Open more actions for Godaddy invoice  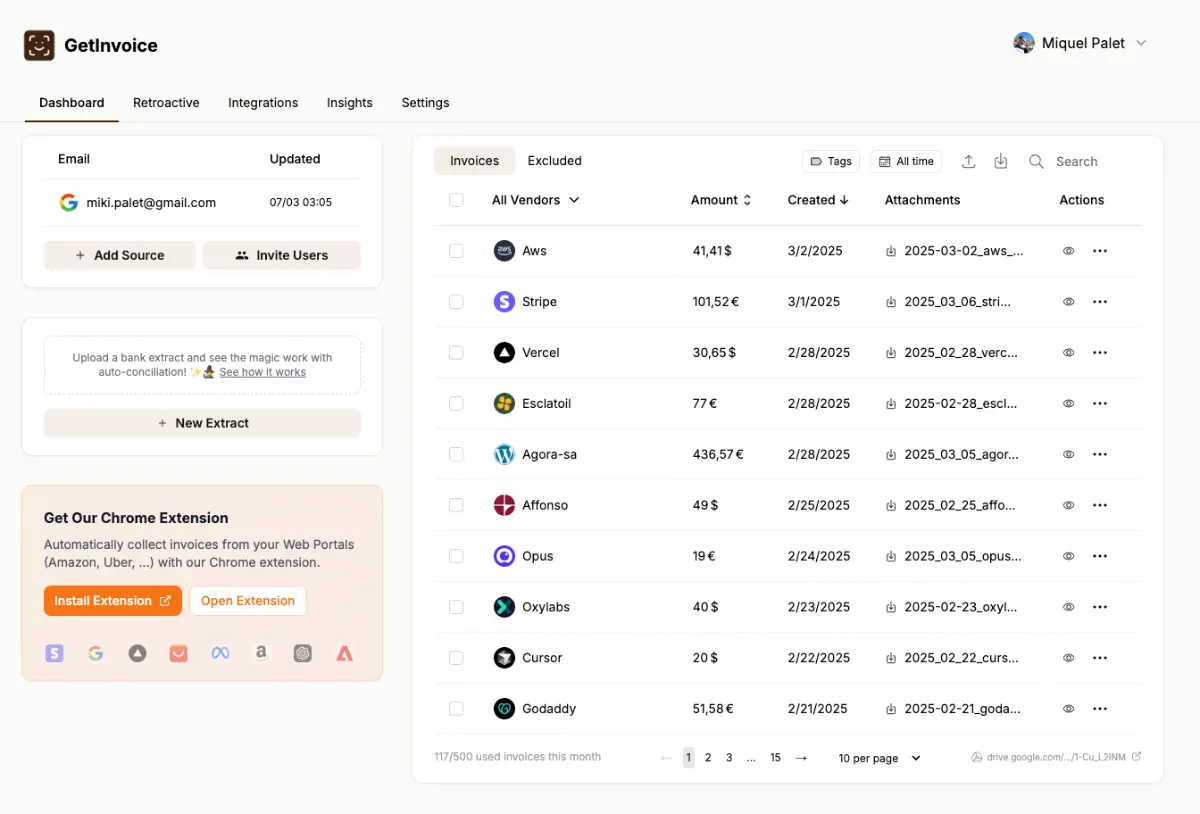(x=1100, y=709)
